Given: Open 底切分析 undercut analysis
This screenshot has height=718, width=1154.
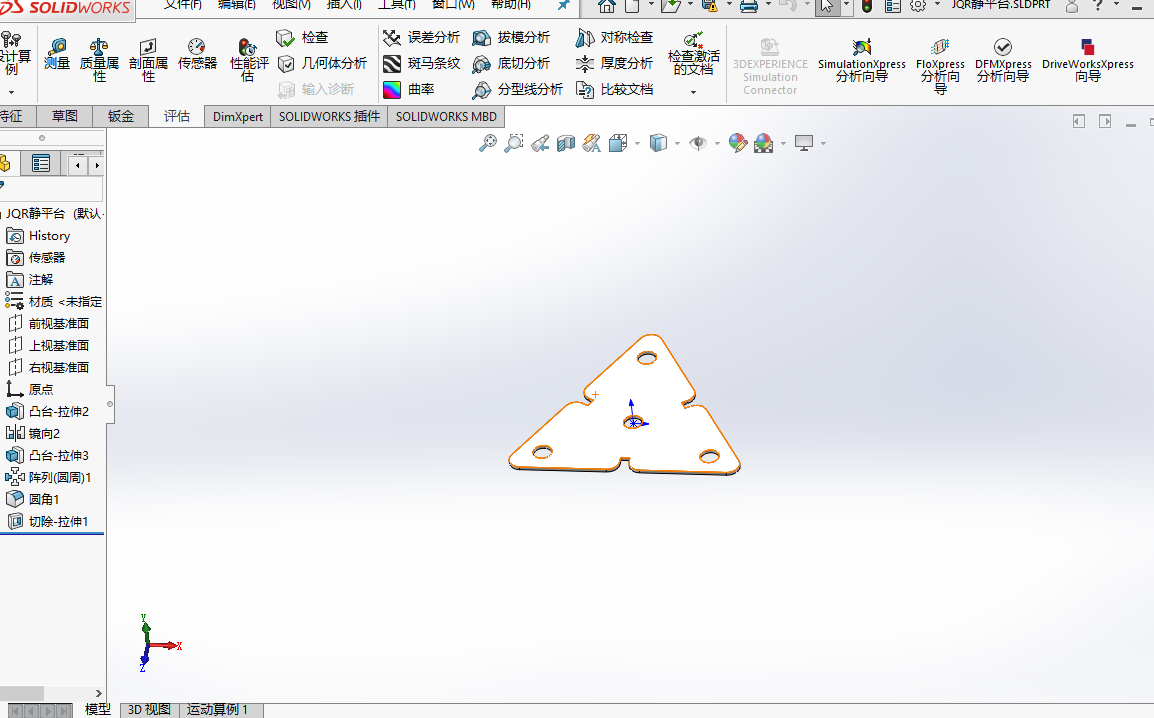Looking at the screenshot, I should 511,63.
